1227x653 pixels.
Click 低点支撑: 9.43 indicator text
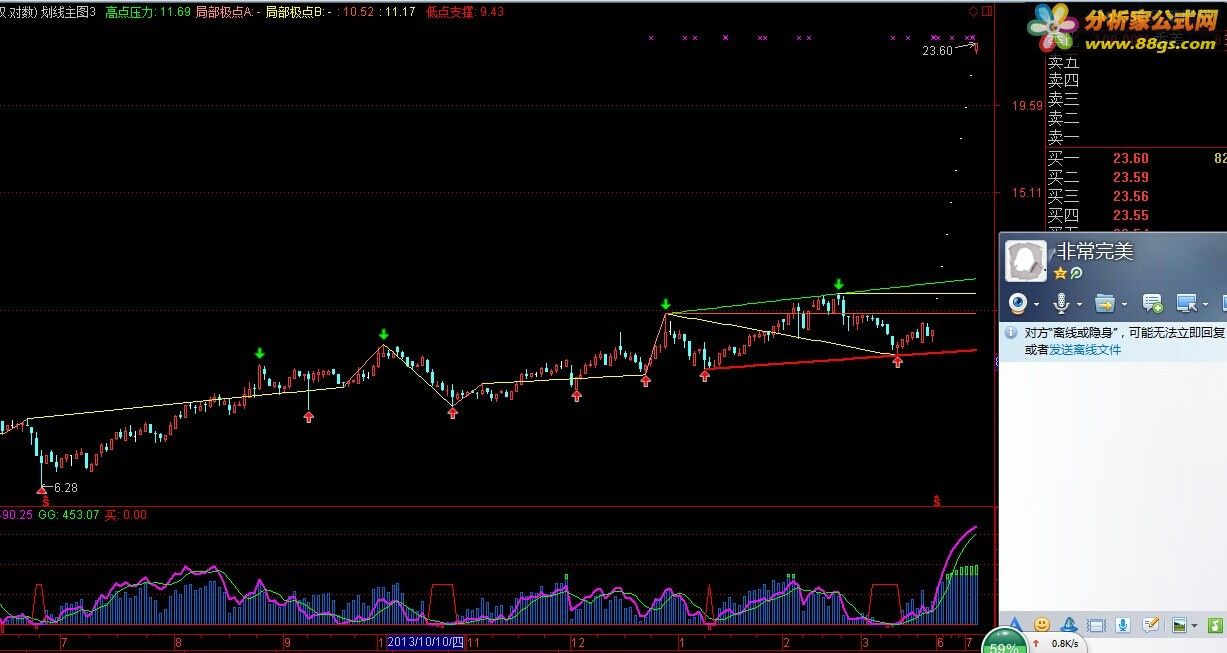point(464,12)
